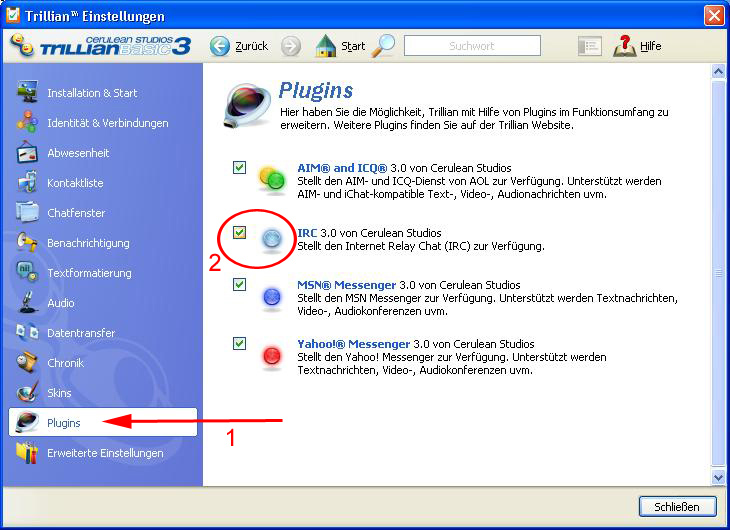Click the Hilfe question mark book icon

624,46
